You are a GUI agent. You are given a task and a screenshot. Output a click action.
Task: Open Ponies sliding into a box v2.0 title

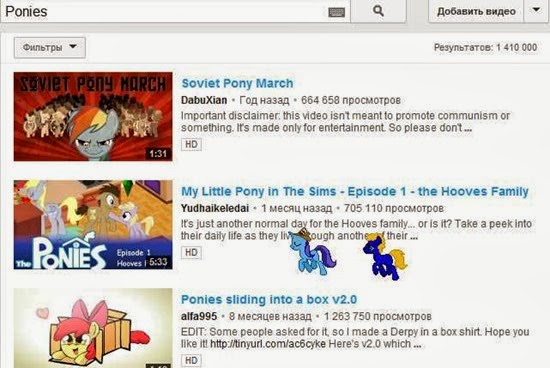point(269,300)
